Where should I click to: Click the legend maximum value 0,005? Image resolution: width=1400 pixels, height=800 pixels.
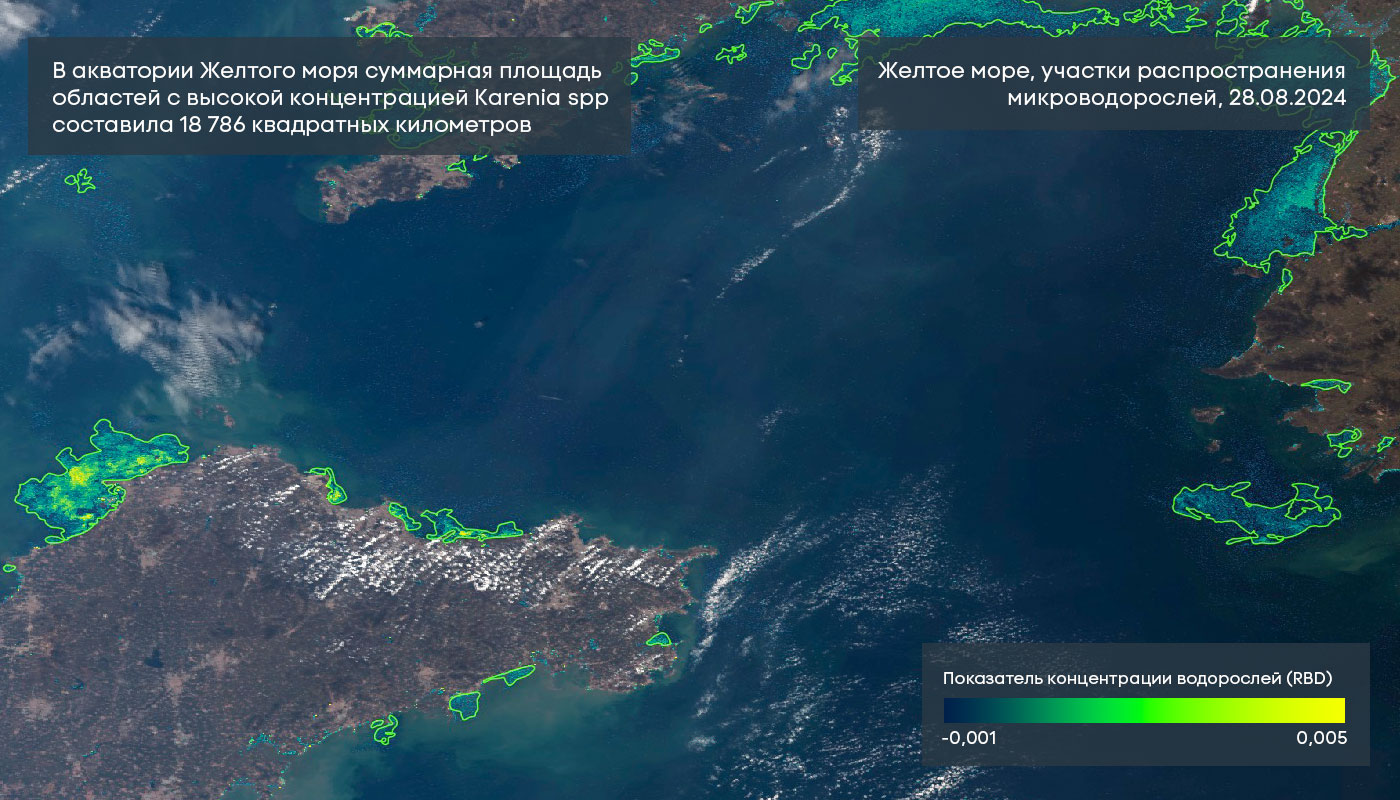point(1321,738)
